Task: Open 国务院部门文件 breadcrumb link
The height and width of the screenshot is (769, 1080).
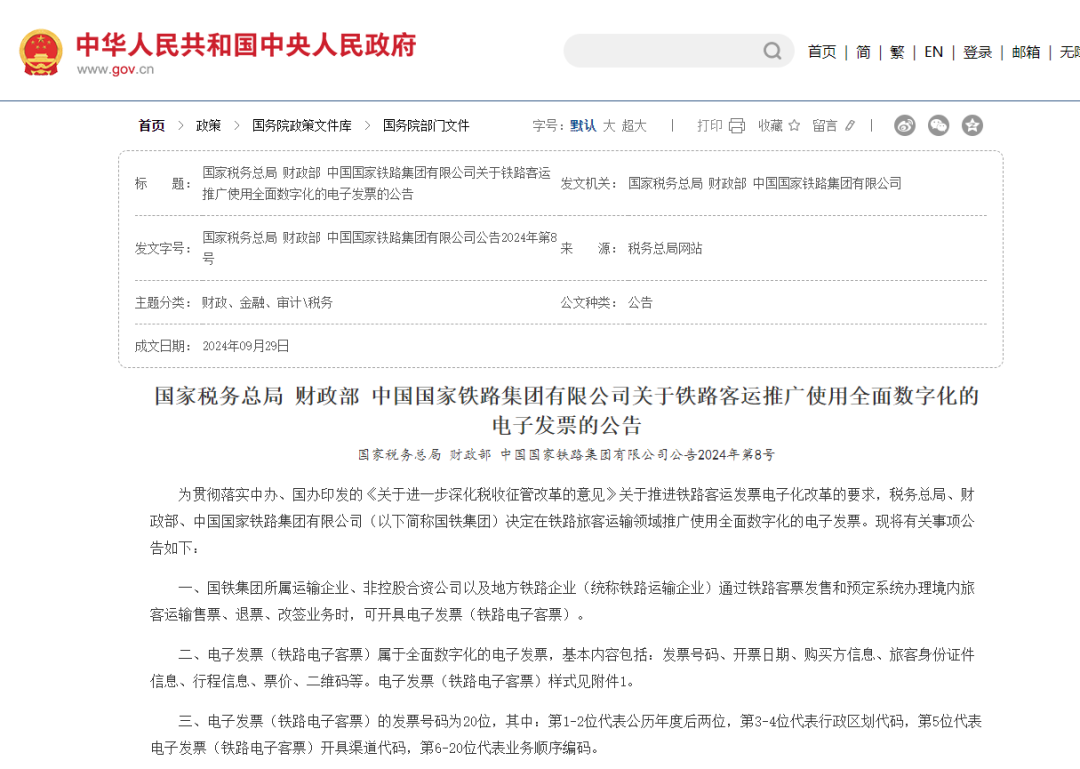Action: click(x=425, y=126)
